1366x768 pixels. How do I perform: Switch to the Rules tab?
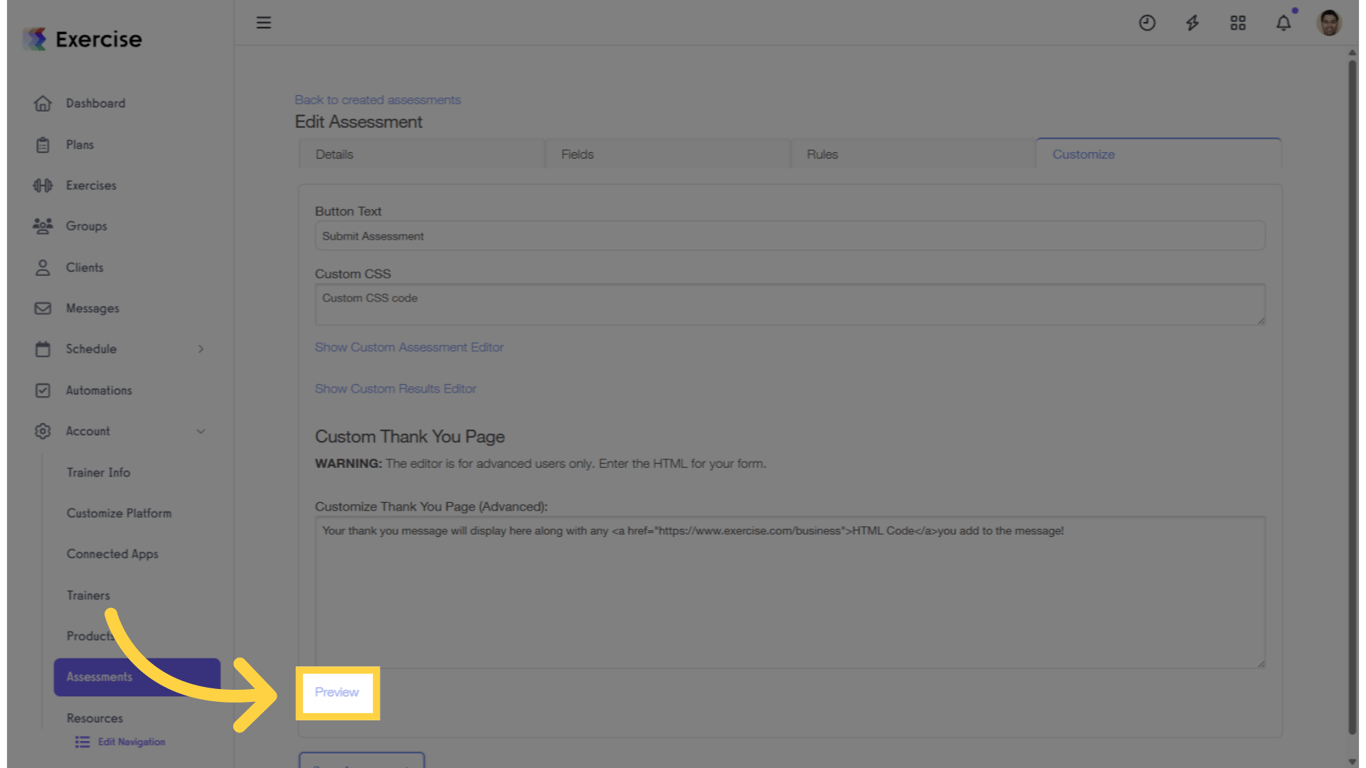913,154
